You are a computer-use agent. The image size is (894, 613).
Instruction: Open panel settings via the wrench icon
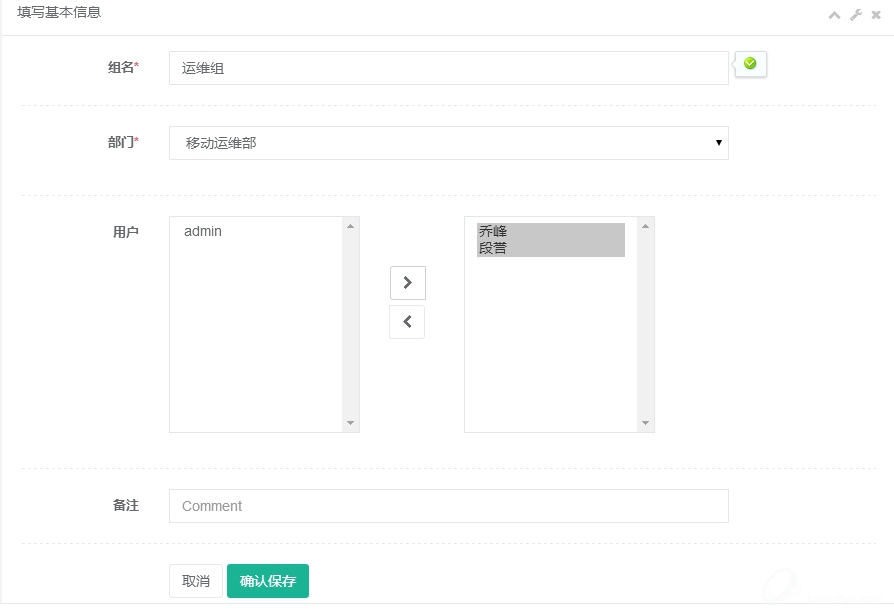[x=856, y=15]
